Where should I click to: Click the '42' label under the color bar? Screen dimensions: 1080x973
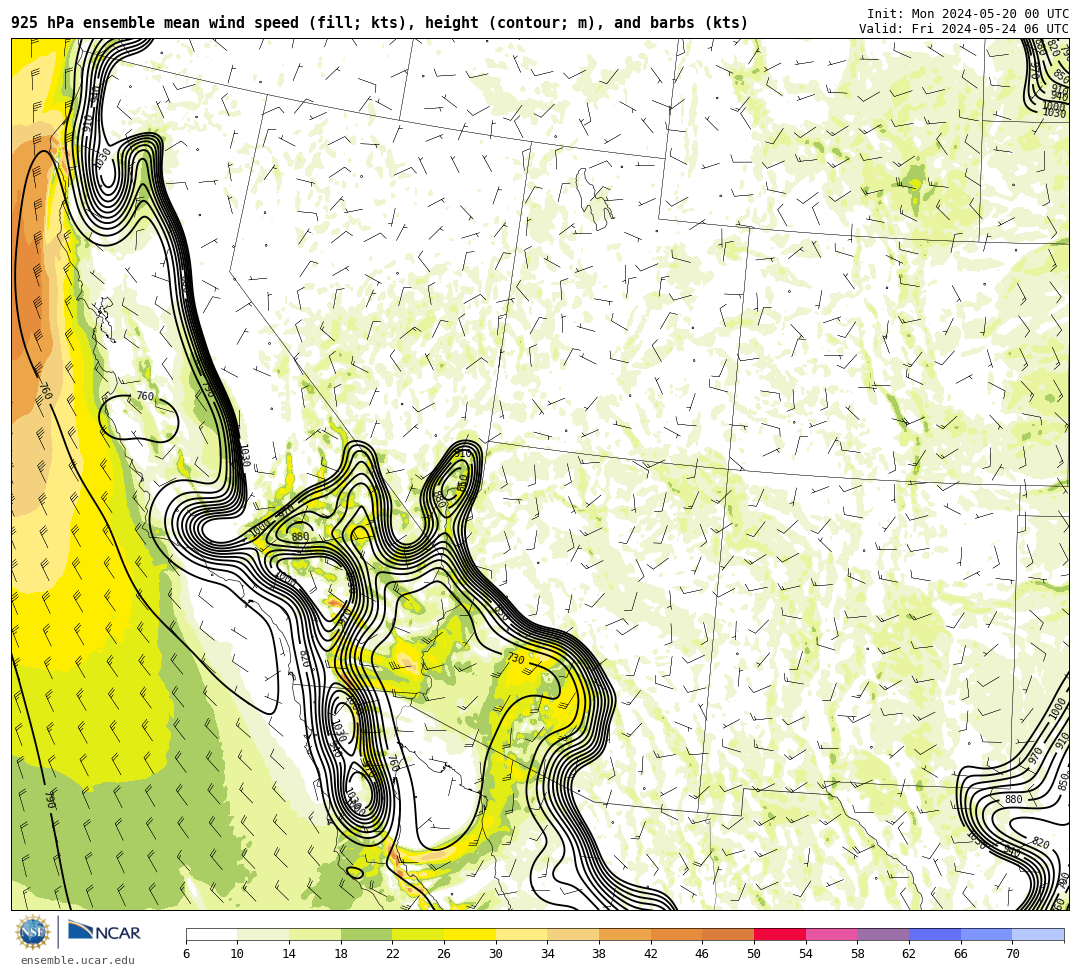(651, 954)
